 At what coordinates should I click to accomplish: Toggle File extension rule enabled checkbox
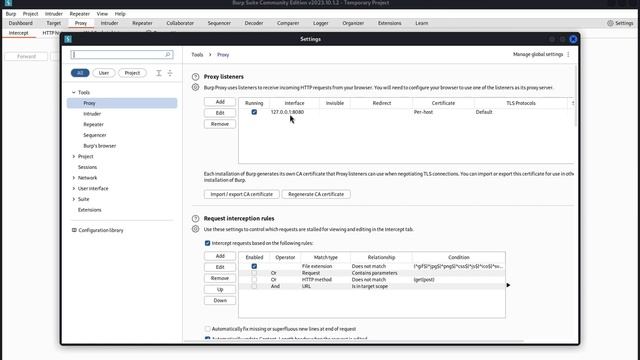click(254, 266)
